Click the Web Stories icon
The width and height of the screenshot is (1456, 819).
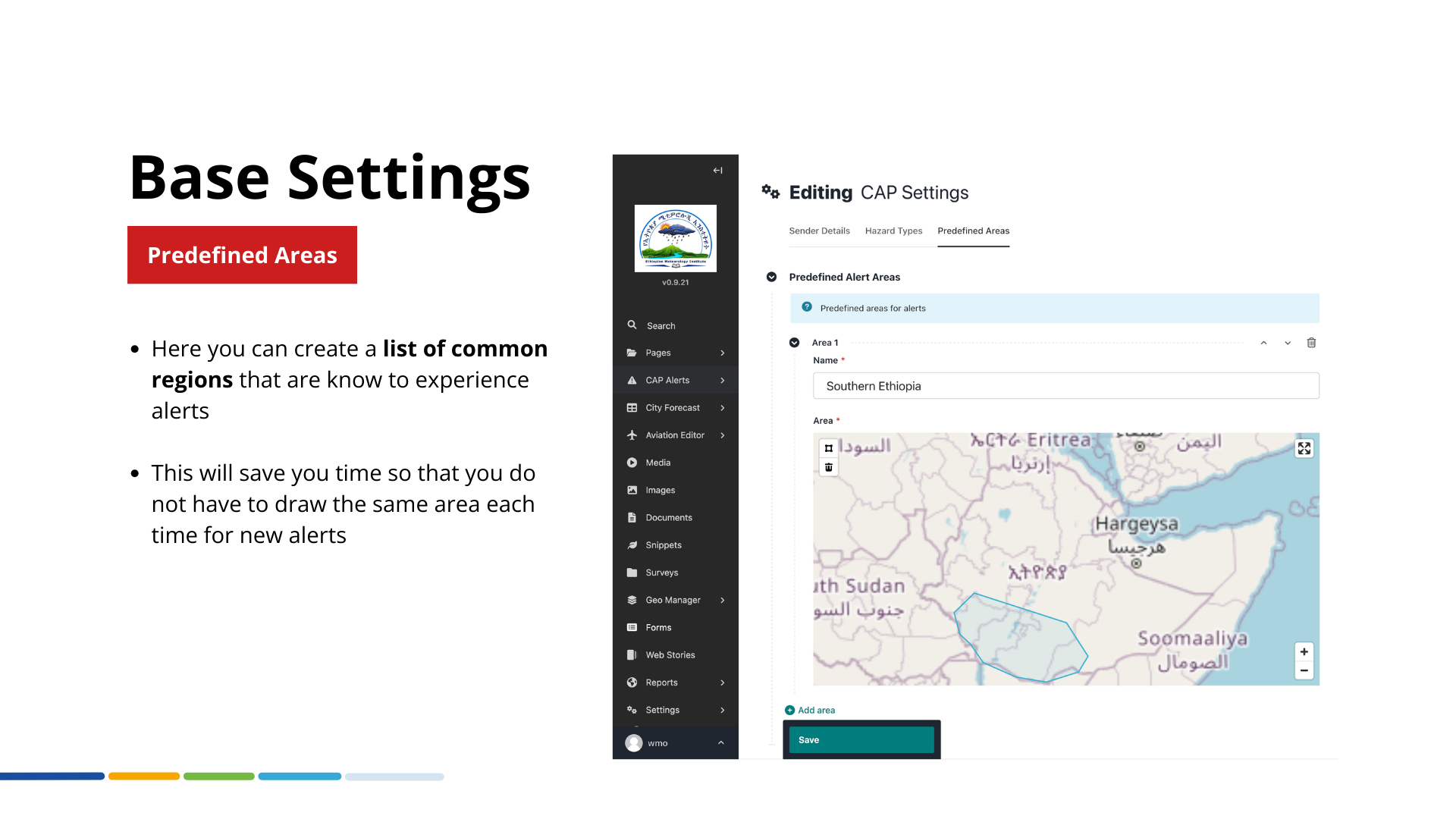point(632,655)
